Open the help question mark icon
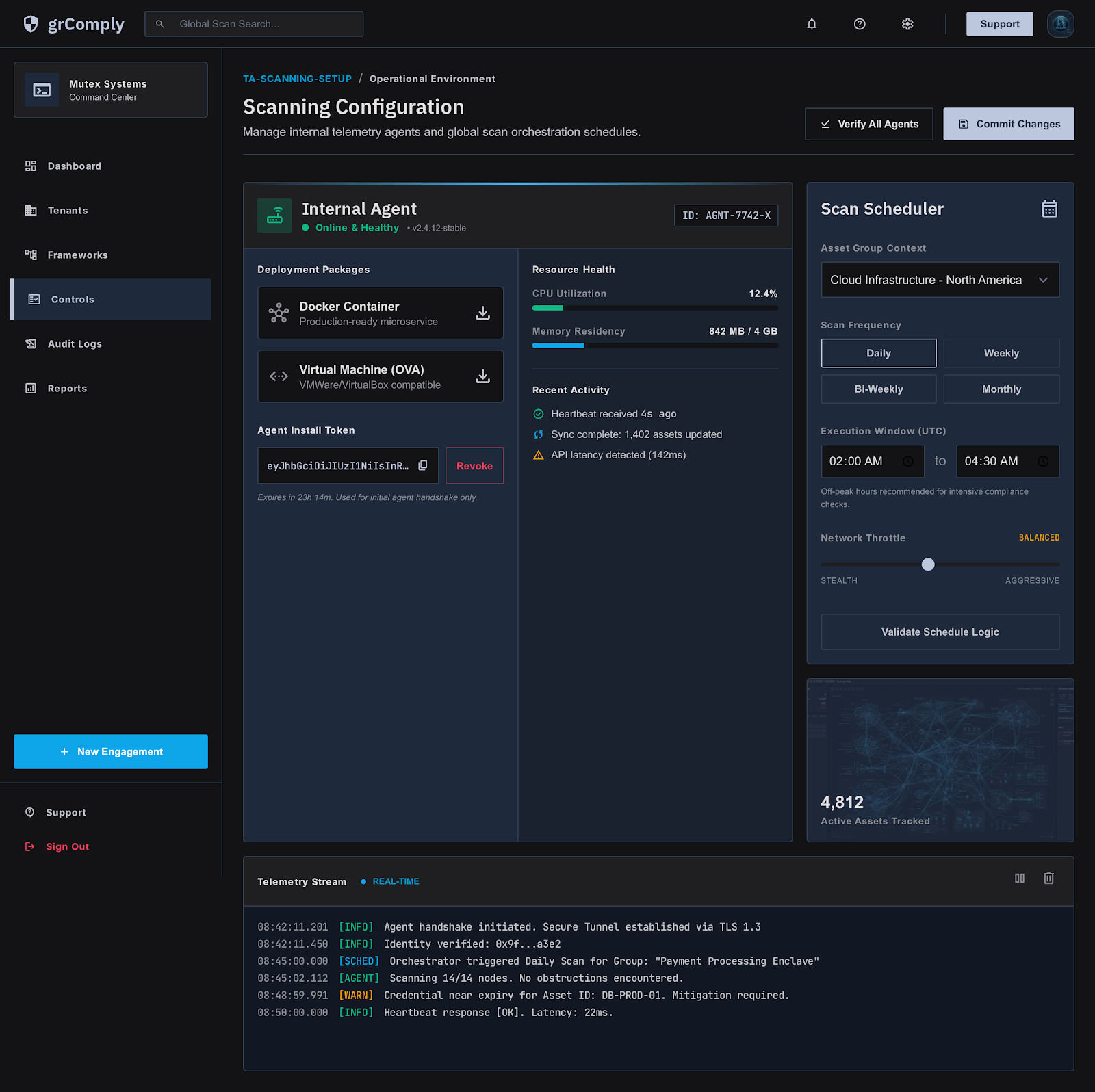Image resolution: width=1095 pixels, height=1092 pixels. [x=860, y=24]
